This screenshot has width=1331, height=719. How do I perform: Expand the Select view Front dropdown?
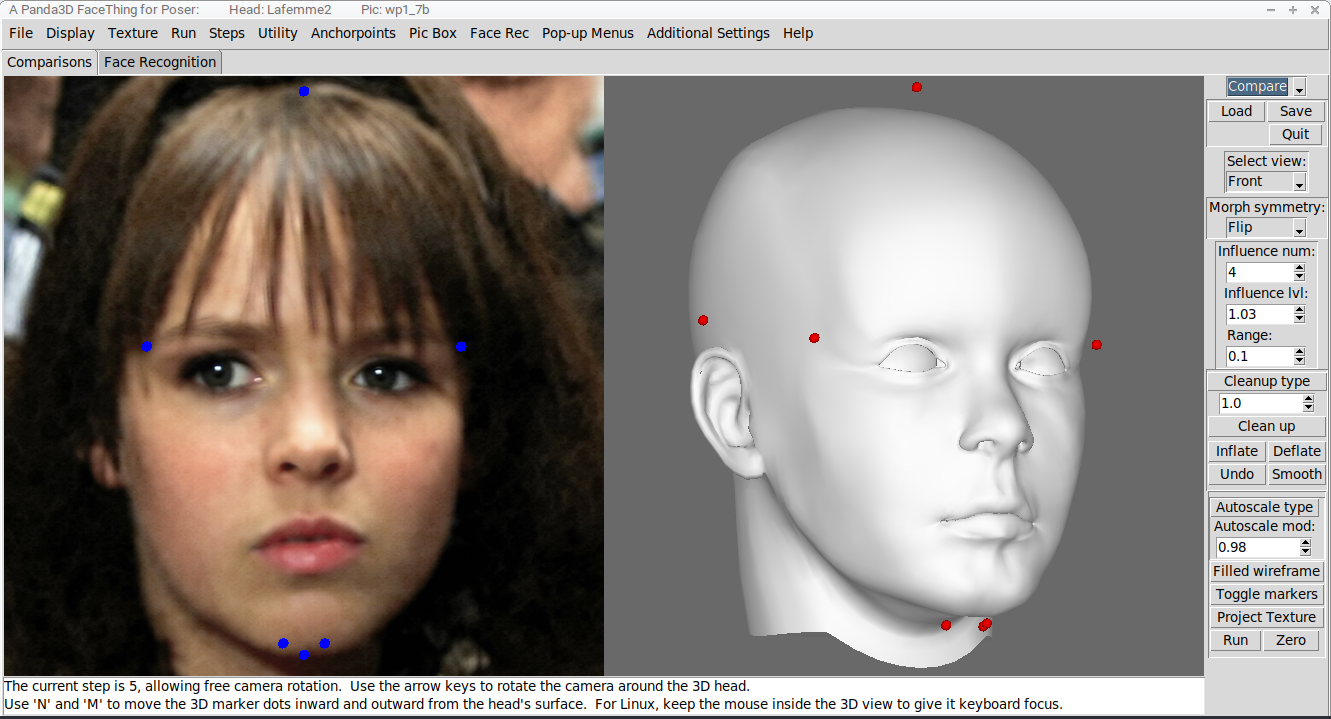click(1299, 182)
